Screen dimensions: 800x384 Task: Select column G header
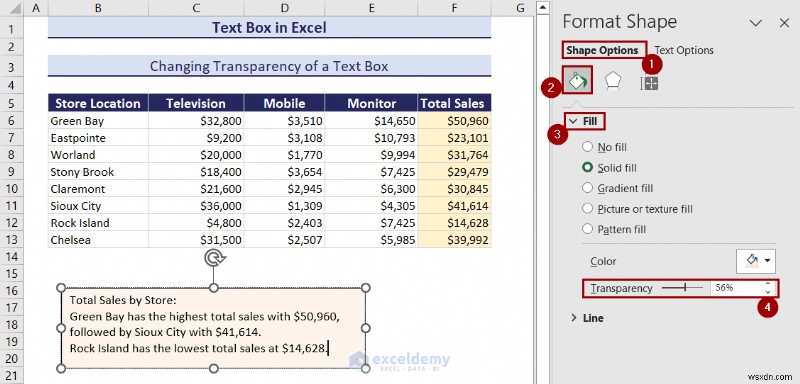520,8
